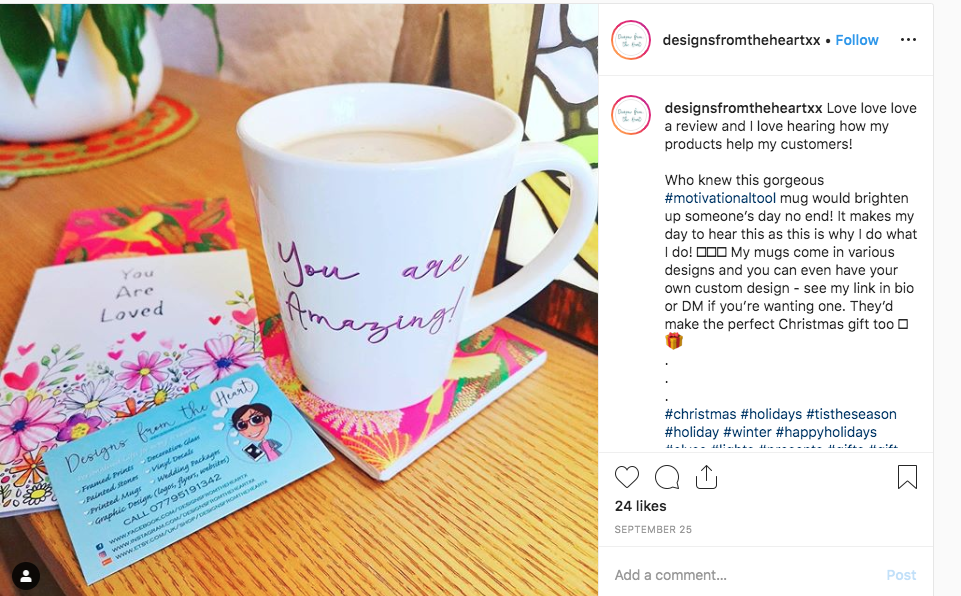Open designsfromtheheartxx username in caption
Viewport: 961px width, 596px height.
click(743, 108)
